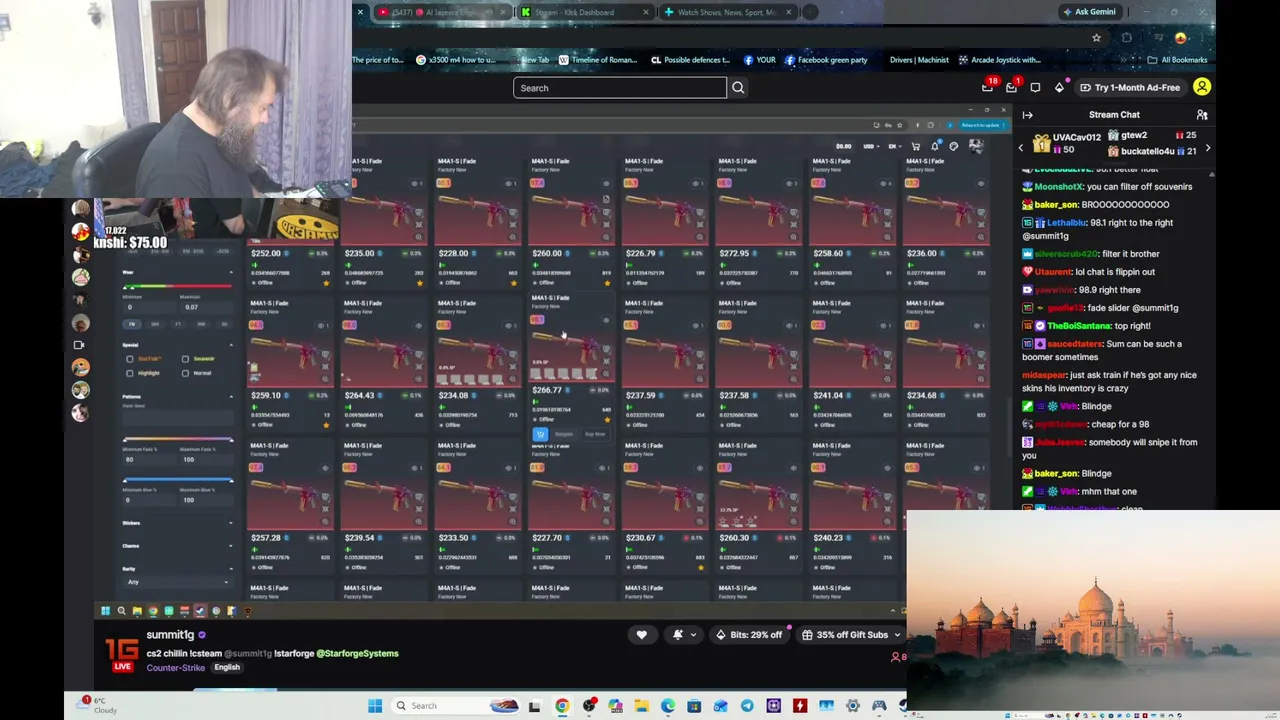Click Try 1-Month Ad-Free button
Viewport: 1280px width, 720px height.
tap(1130, 88)
